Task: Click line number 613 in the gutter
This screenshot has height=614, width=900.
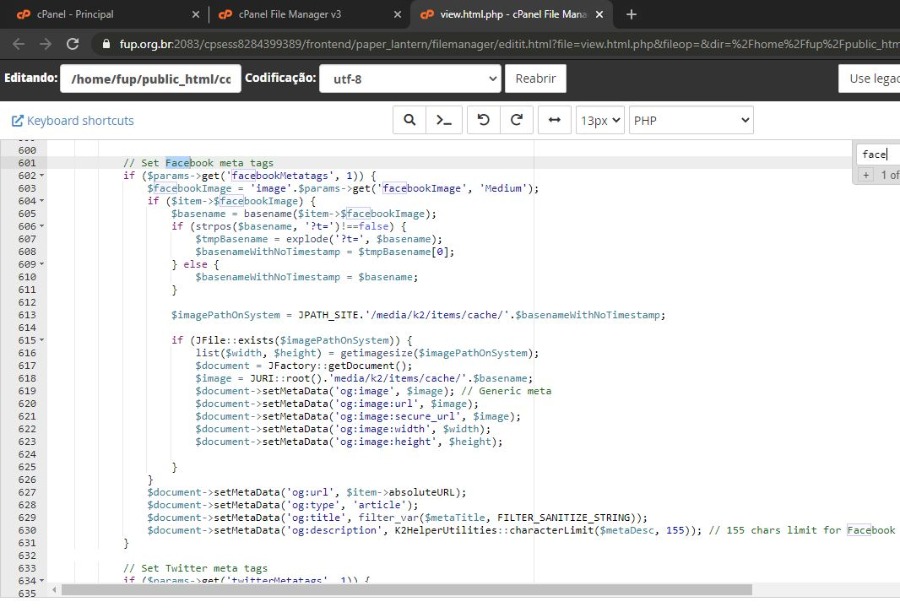Action: pos(26,315)
